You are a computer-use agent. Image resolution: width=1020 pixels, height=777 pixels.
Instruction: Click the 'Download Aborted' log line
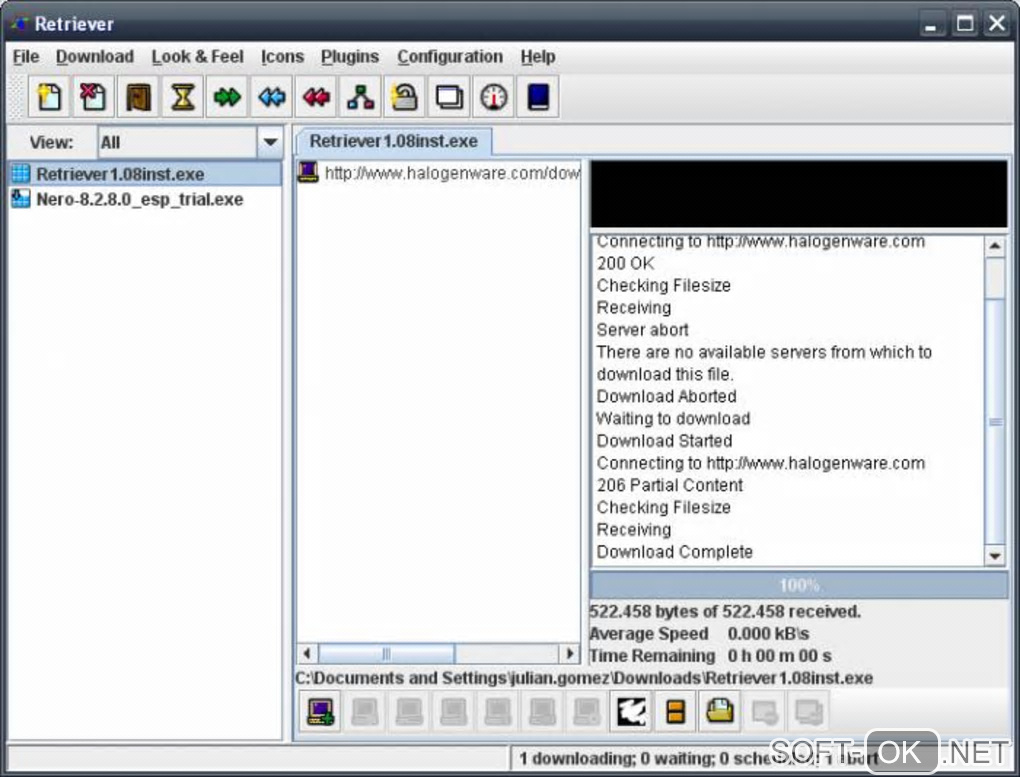[x=666, y=396]
